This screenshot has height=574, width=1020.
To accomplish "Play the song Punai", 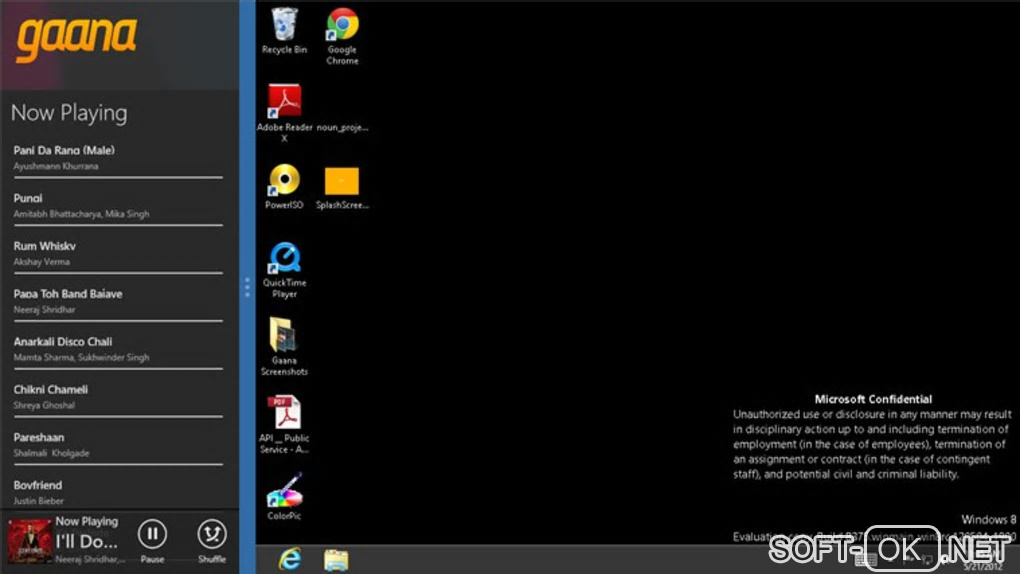I will [118, 206].
